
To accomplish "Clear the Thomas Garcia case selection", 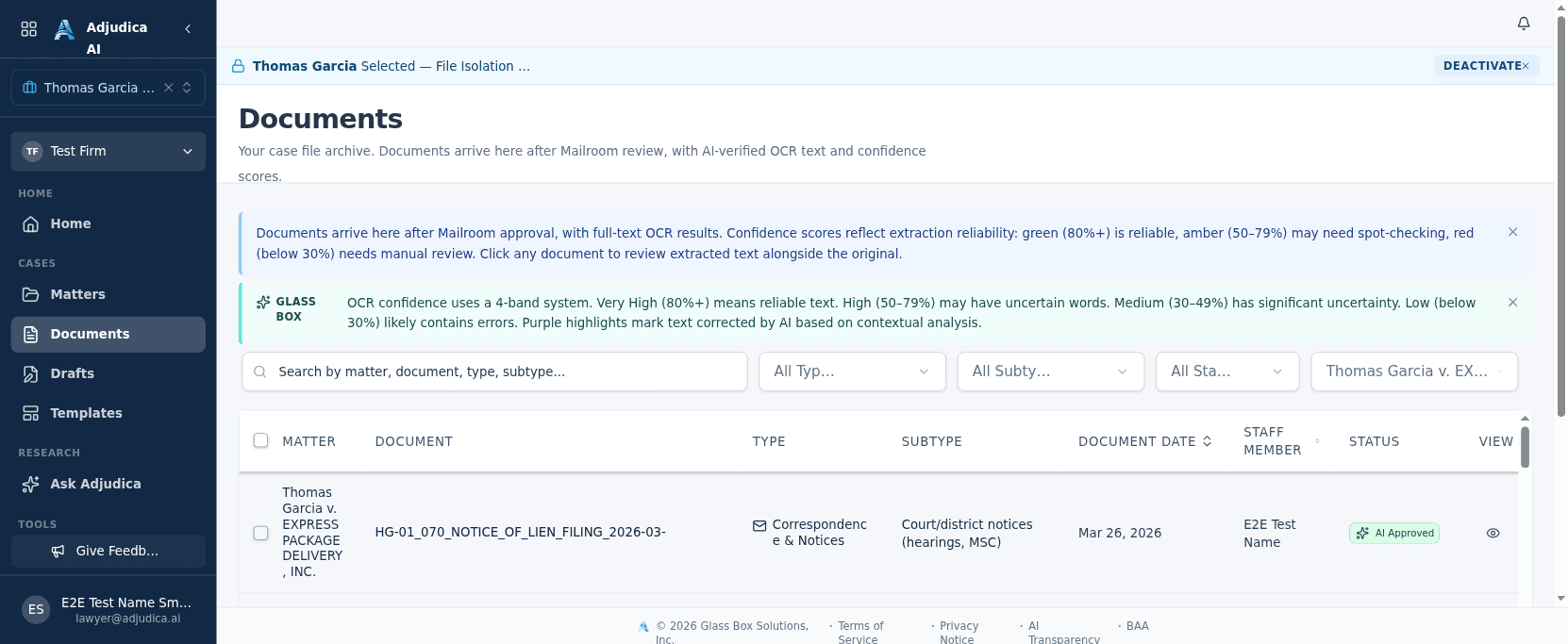I will pyautogui.click(x=169, y=88).
